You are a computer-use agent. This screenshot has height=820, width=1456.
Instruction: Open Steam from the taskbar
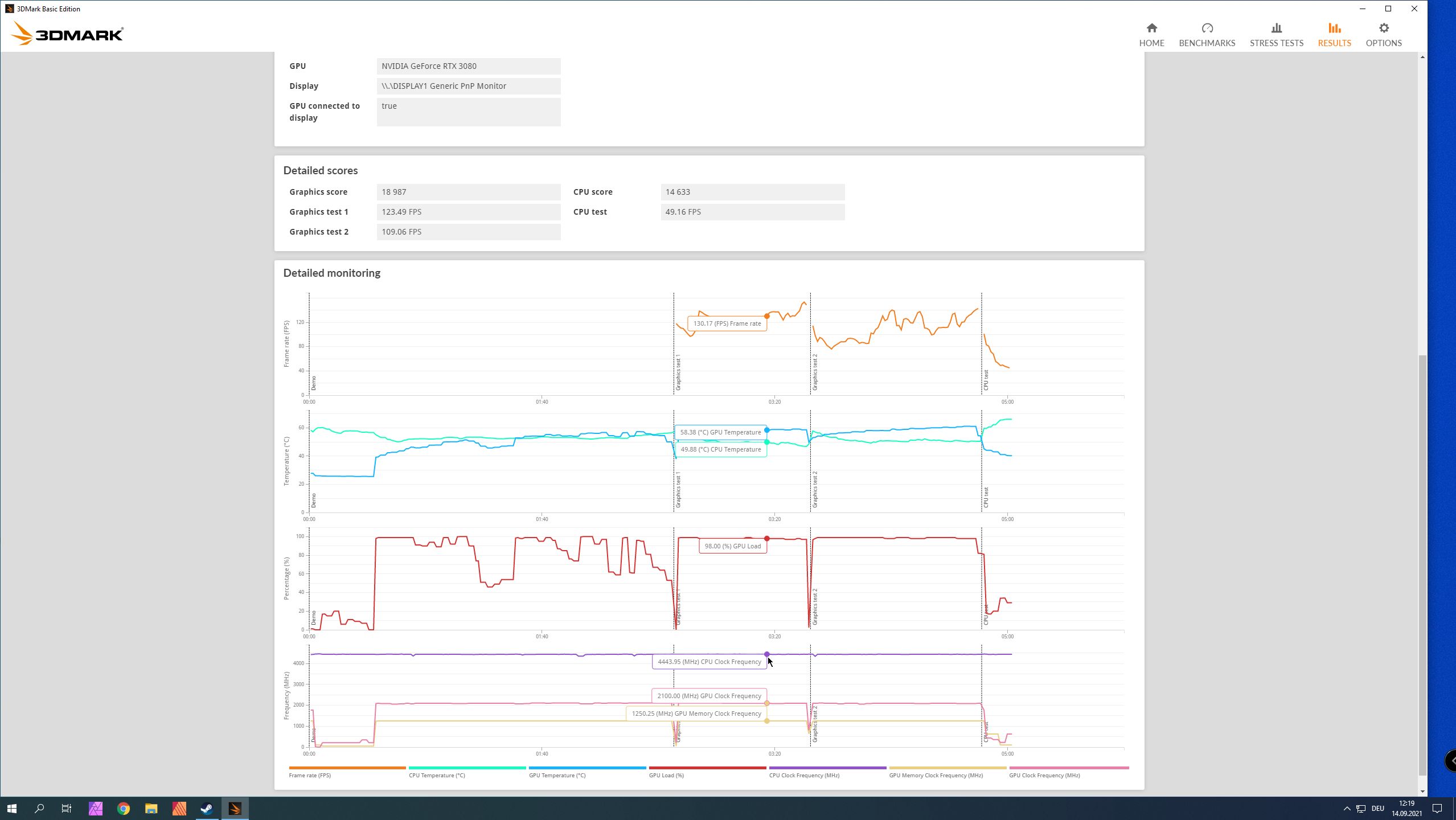tap(207, 808)
